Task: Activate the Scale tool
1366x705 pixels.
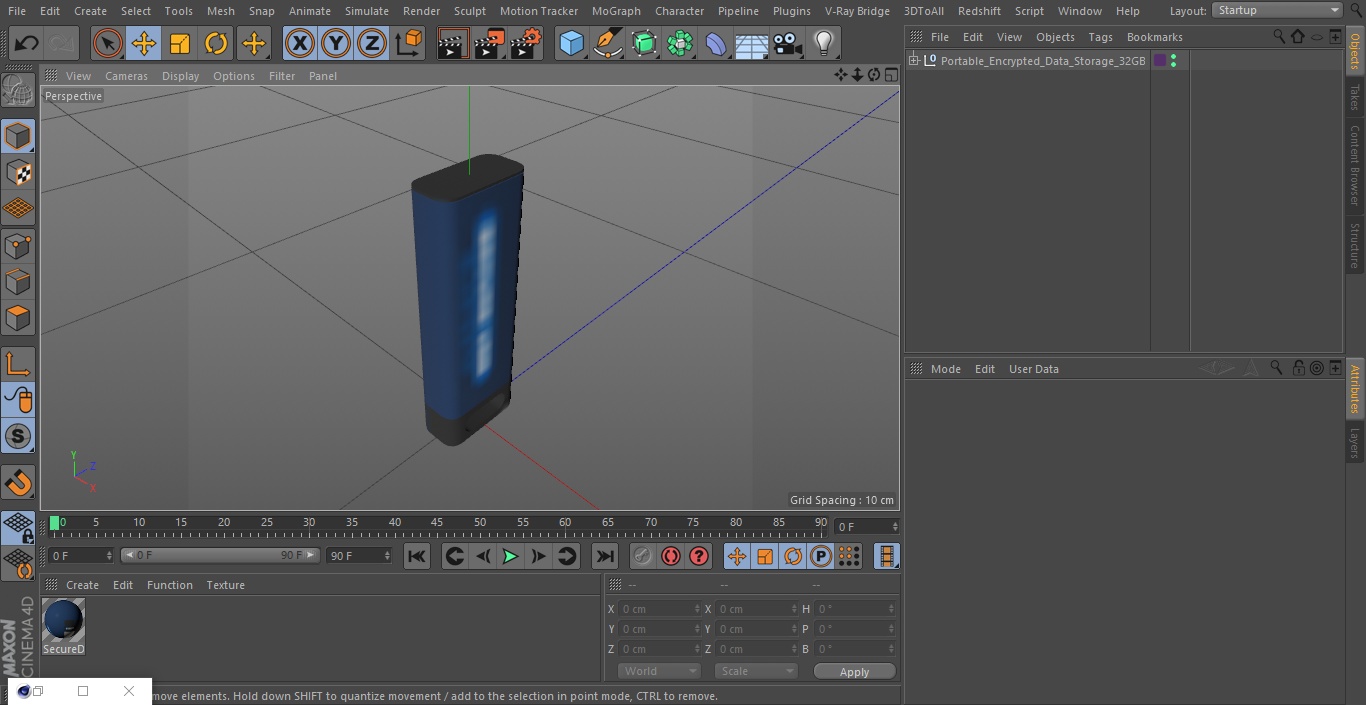Action: click(x=180, y=43)
